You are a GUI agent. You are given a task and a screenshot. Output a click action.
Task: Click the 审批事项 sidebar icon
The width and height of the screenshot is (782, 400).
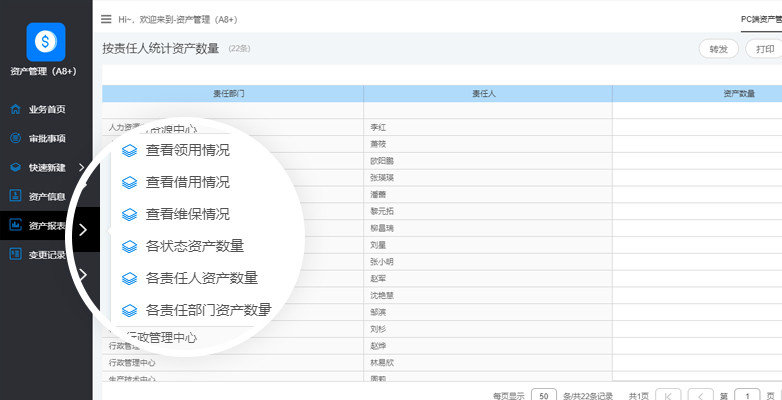pos(16,138)
